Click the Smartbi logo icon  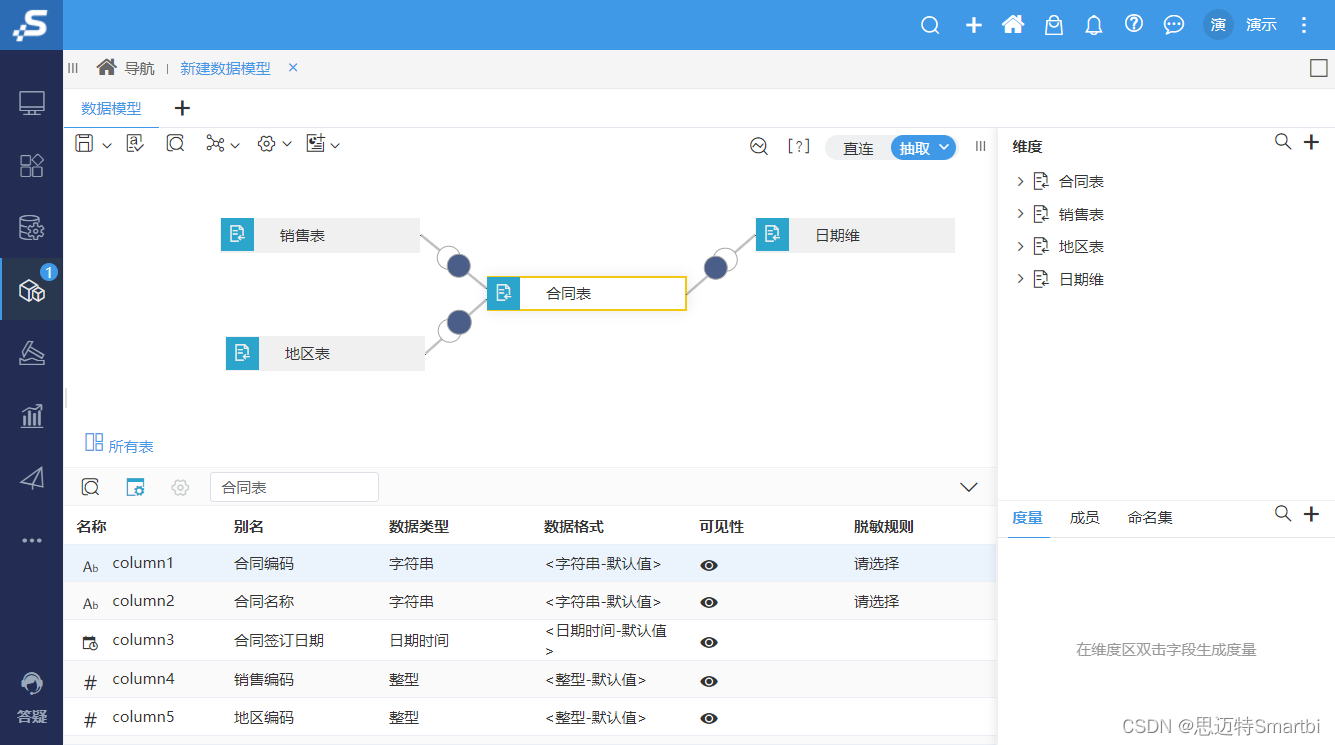[x=31, y=25]
